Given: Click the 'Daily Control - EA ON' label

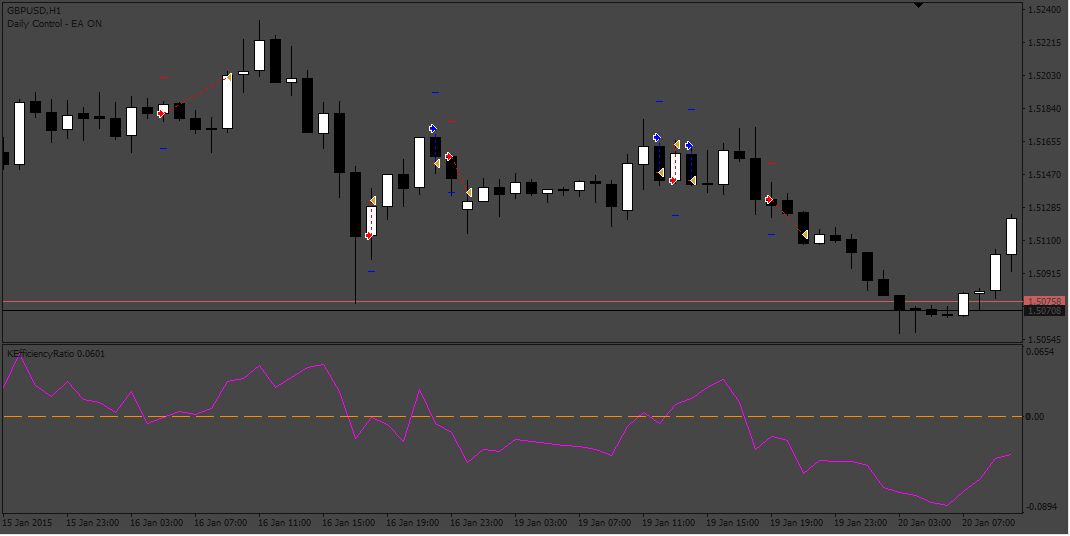Looking at the screenshot, I should point(55,23).
